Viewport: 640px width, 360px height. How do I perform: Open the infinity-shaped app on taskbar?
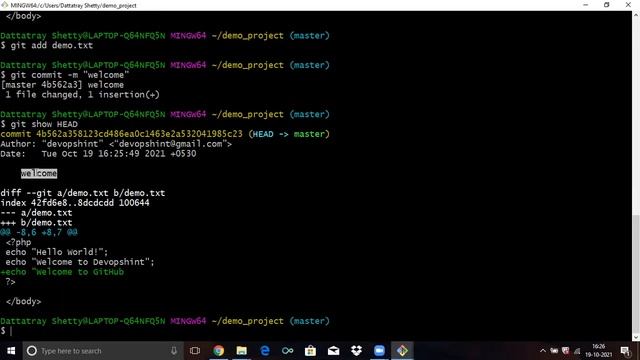(287, 351)
